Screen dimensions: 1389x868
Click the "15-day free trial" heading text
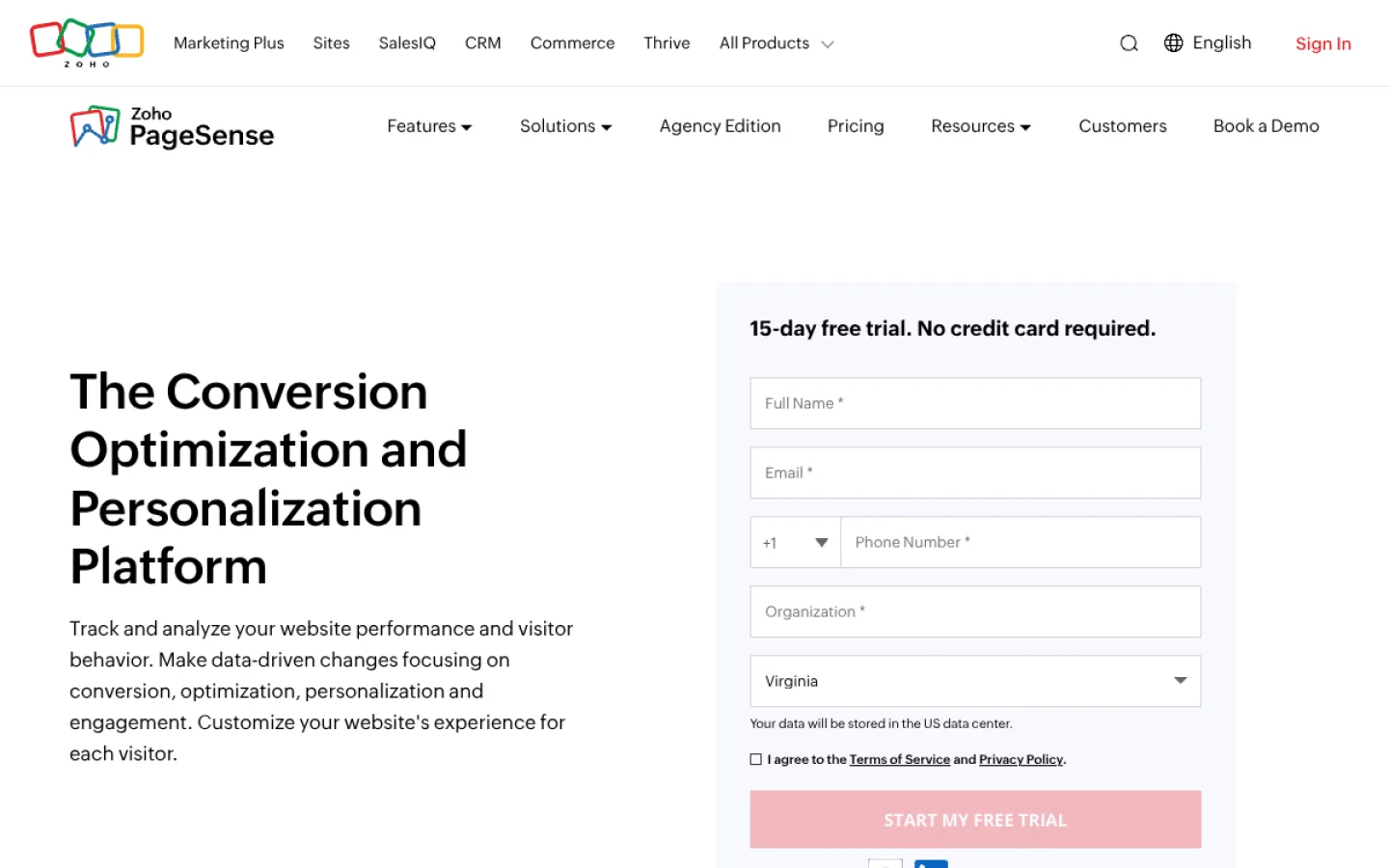click(x=952, y=329)
